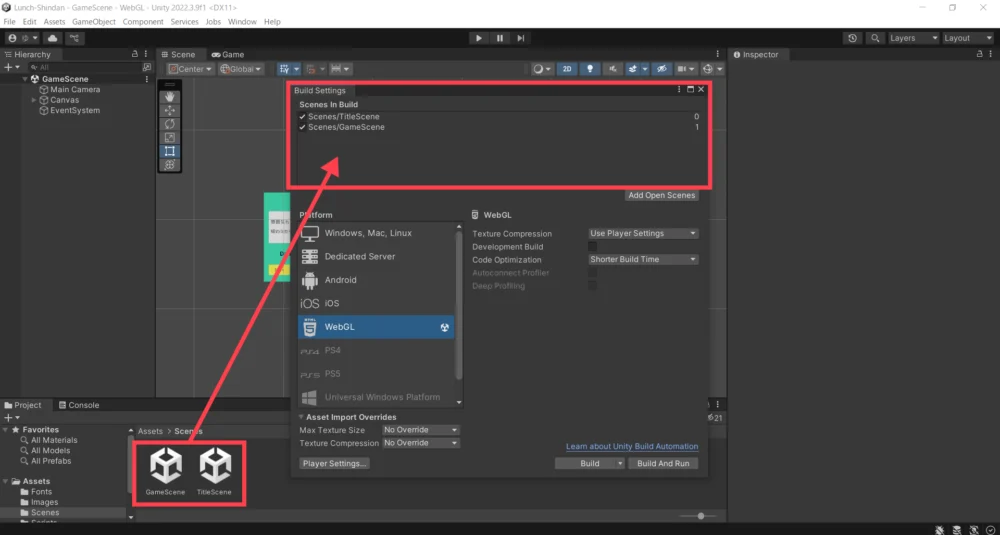Select Dedicated Server platform

tap(376, 256)
